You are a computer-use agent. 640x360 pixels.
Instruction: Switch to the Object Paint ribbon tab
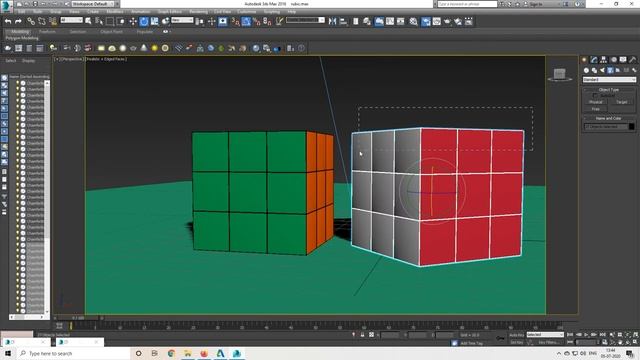click(x=111, y=32)
